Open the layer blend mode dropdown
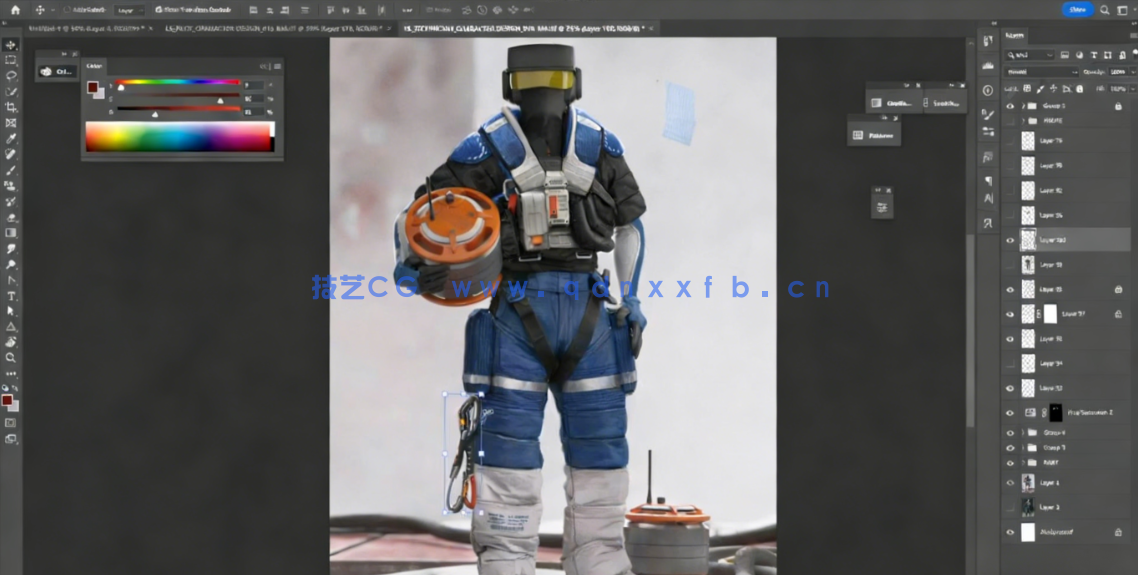1138x575 pixels. (1041, 72)
